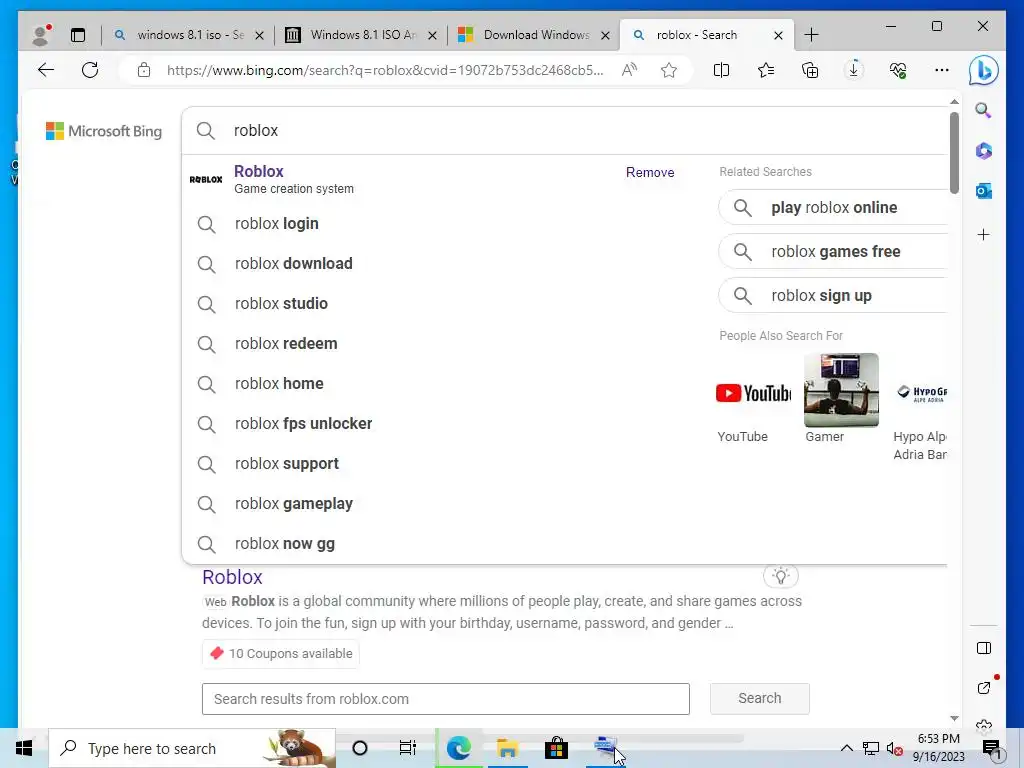Switch to Windows 8.1 ISO Archive tab

click(360, 35)
